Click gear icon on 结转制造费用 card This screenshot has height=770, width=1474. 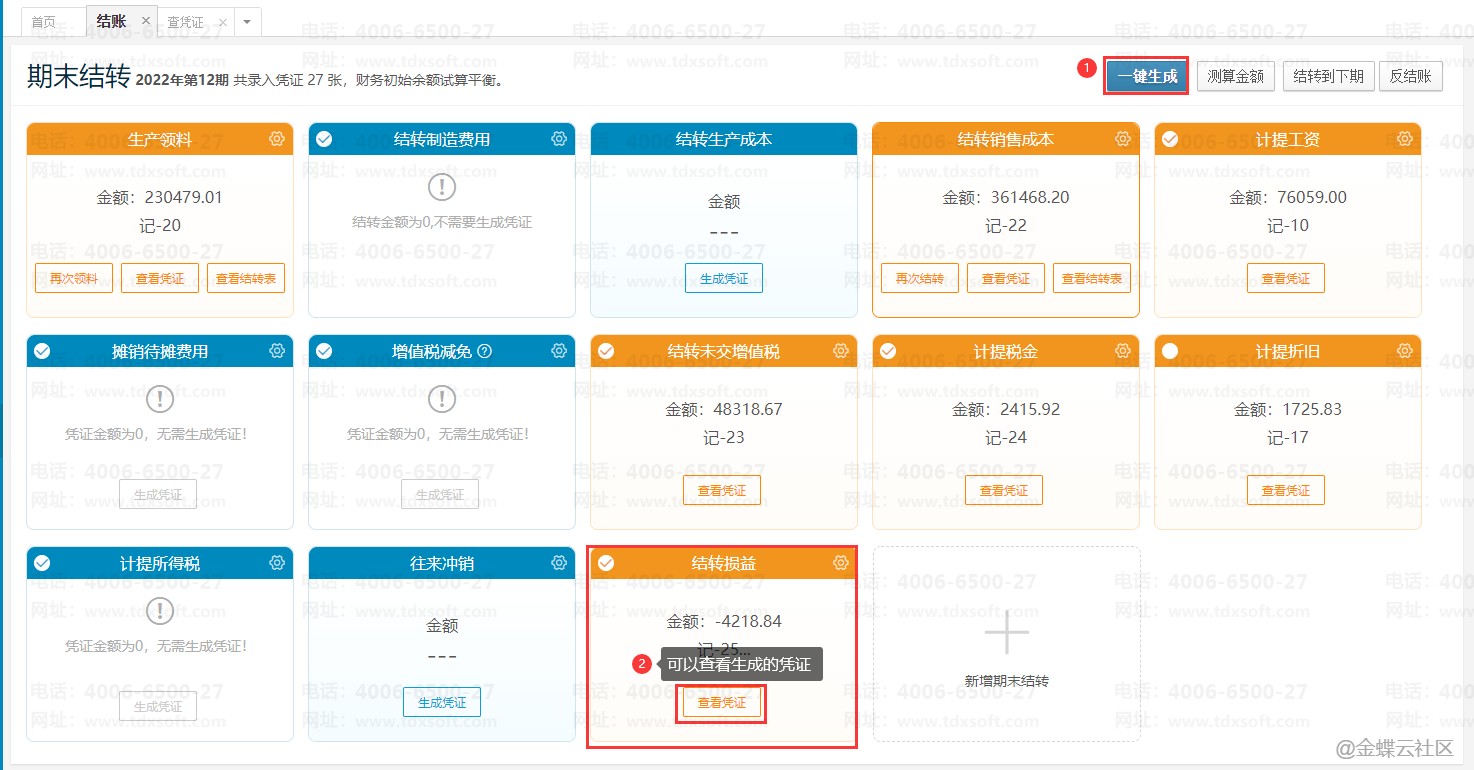coord(559,139)
